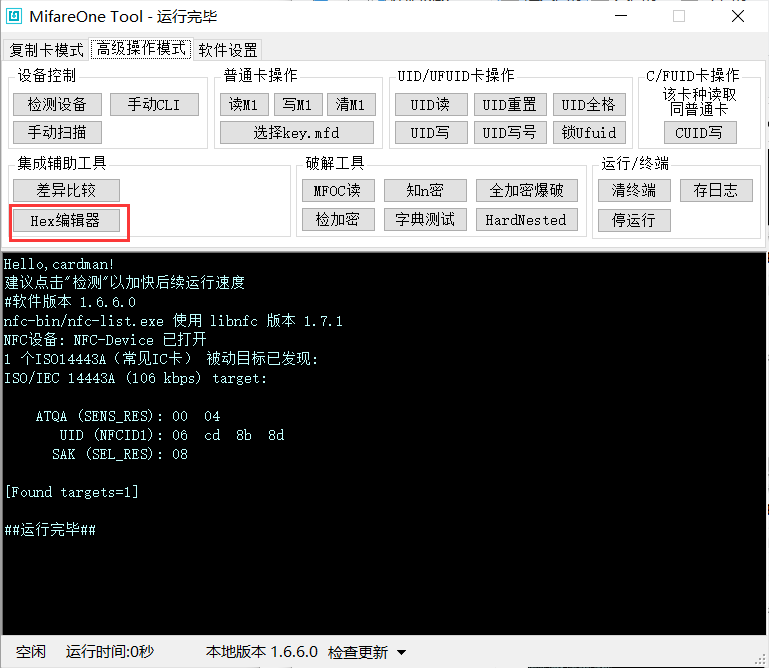Click the UID全格 button

589,104
